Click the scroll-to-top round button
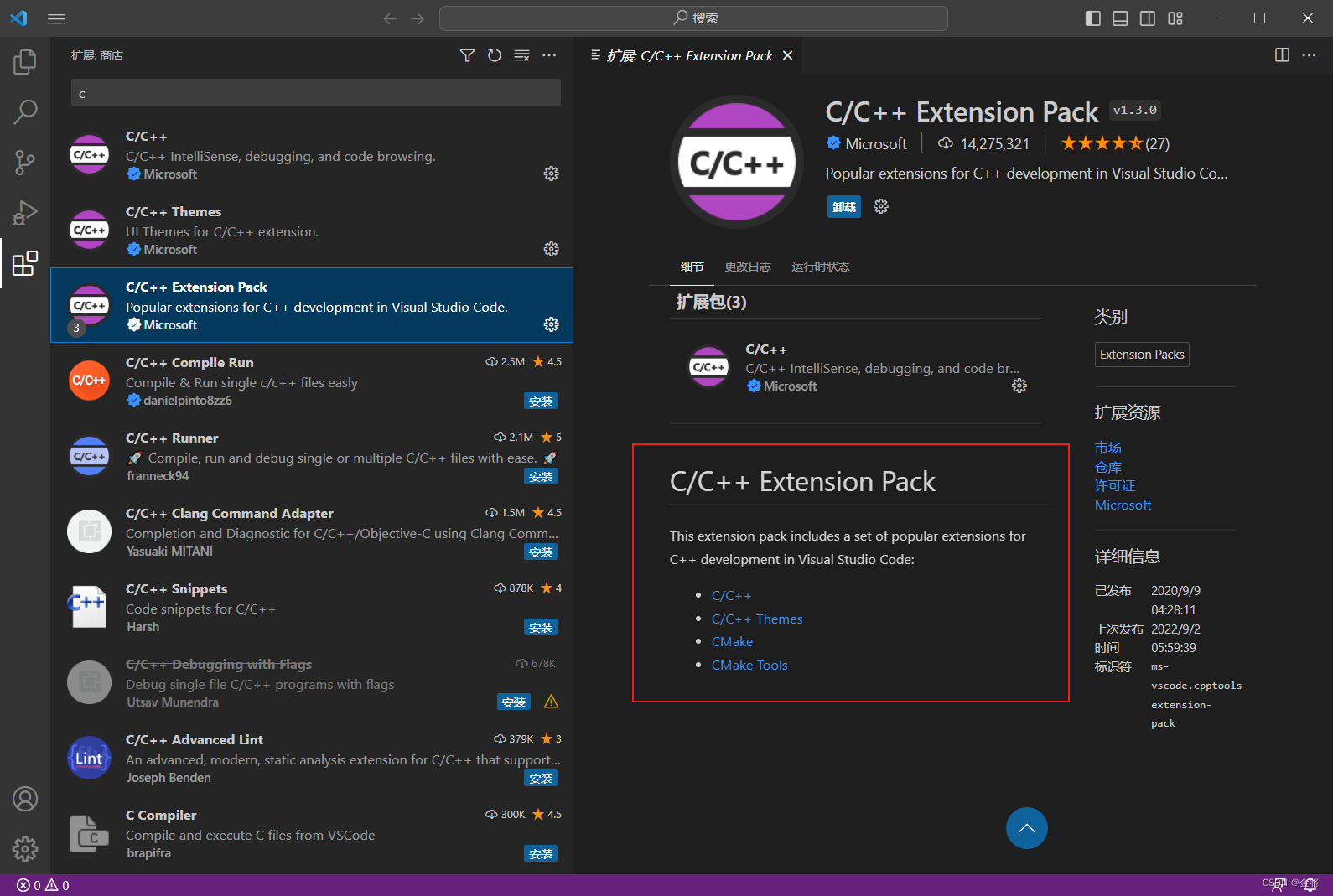Screen dimensions: 1333x896 click(1026, 828)
